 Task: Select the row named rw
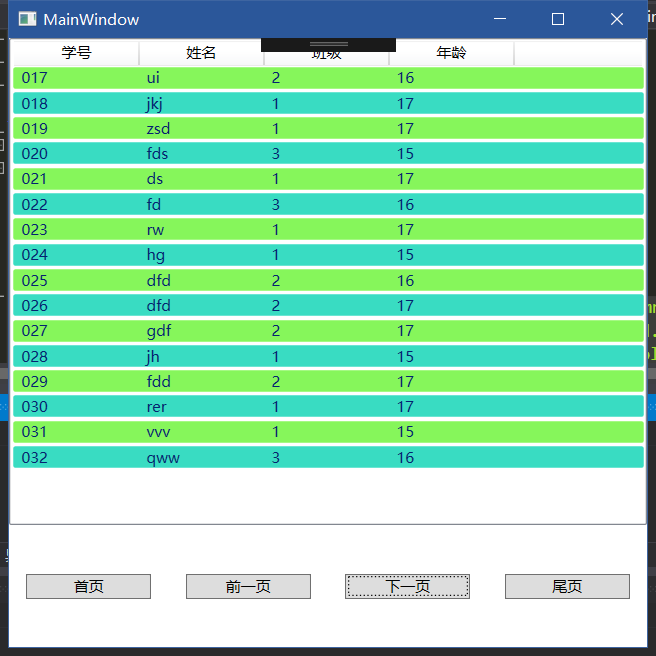(328, 230)
